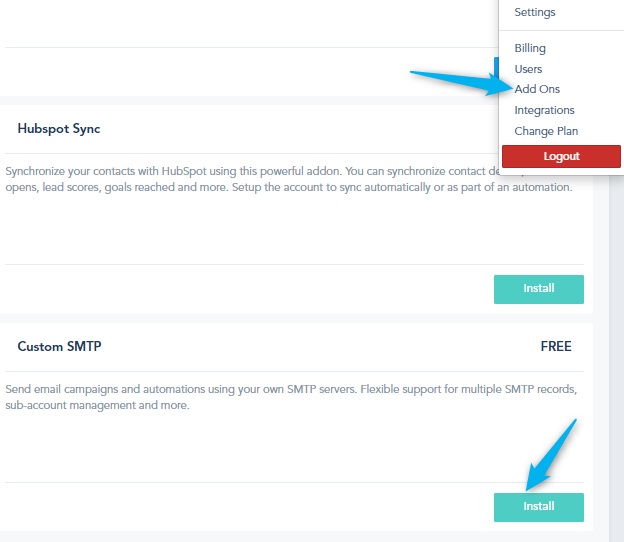Image resolution: width=624 pixels, height=542 pixels.
Task: Click the Hubspot Sync card title
Action: pos(59,129)
